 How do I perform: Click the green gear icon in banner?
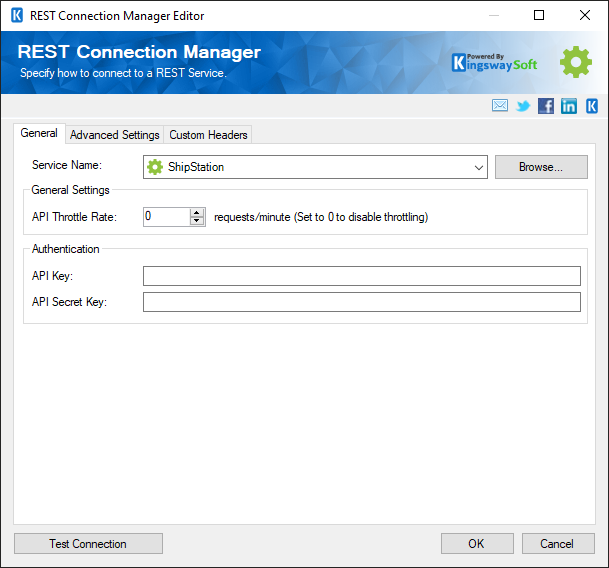pyautogui.click(x=576, y=62)
